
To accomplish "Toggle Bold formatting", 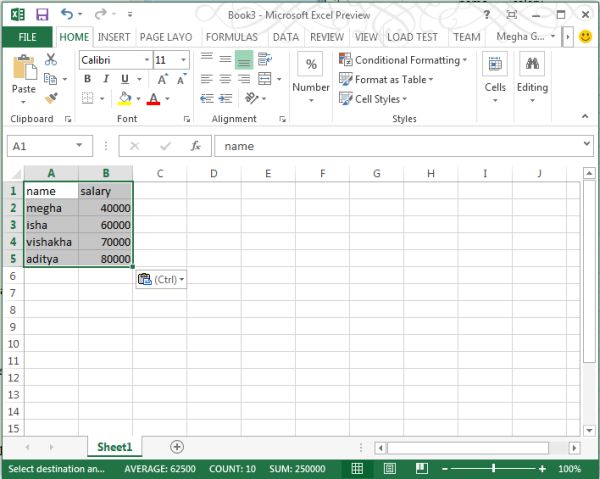I will coord(87,80).
